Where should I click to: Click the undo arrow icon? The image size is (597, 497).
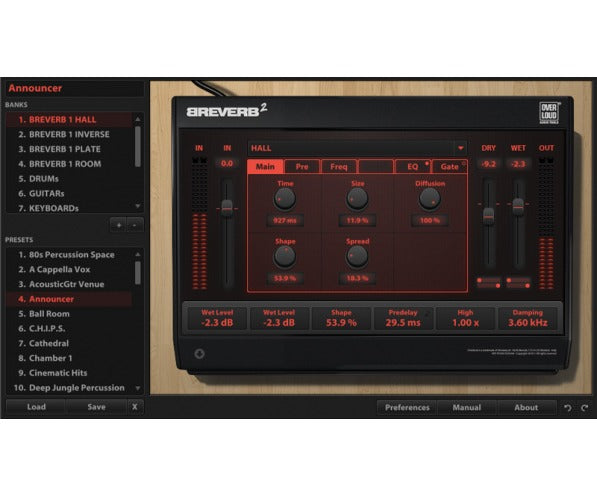(x=567, y=408)
